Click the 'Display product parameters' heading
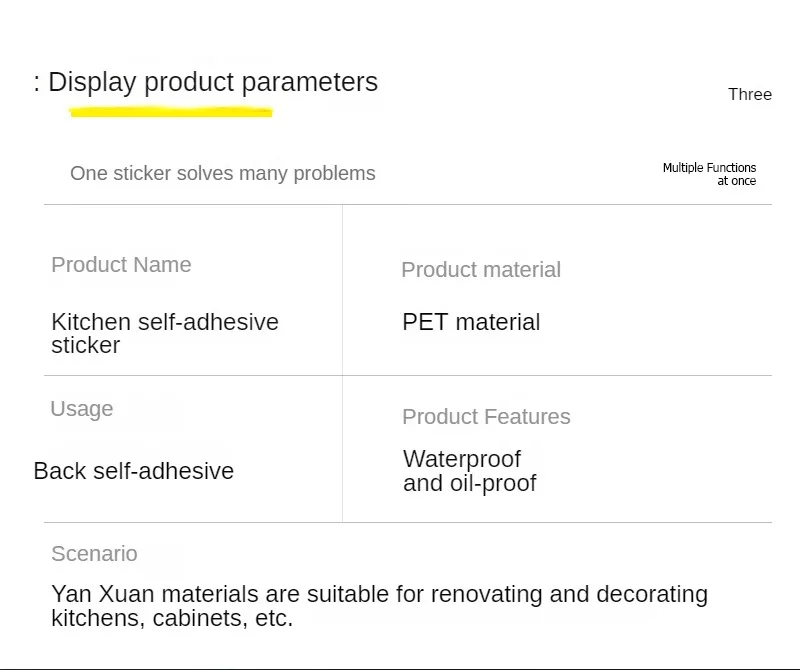800x670 pixels. (212, 82)
